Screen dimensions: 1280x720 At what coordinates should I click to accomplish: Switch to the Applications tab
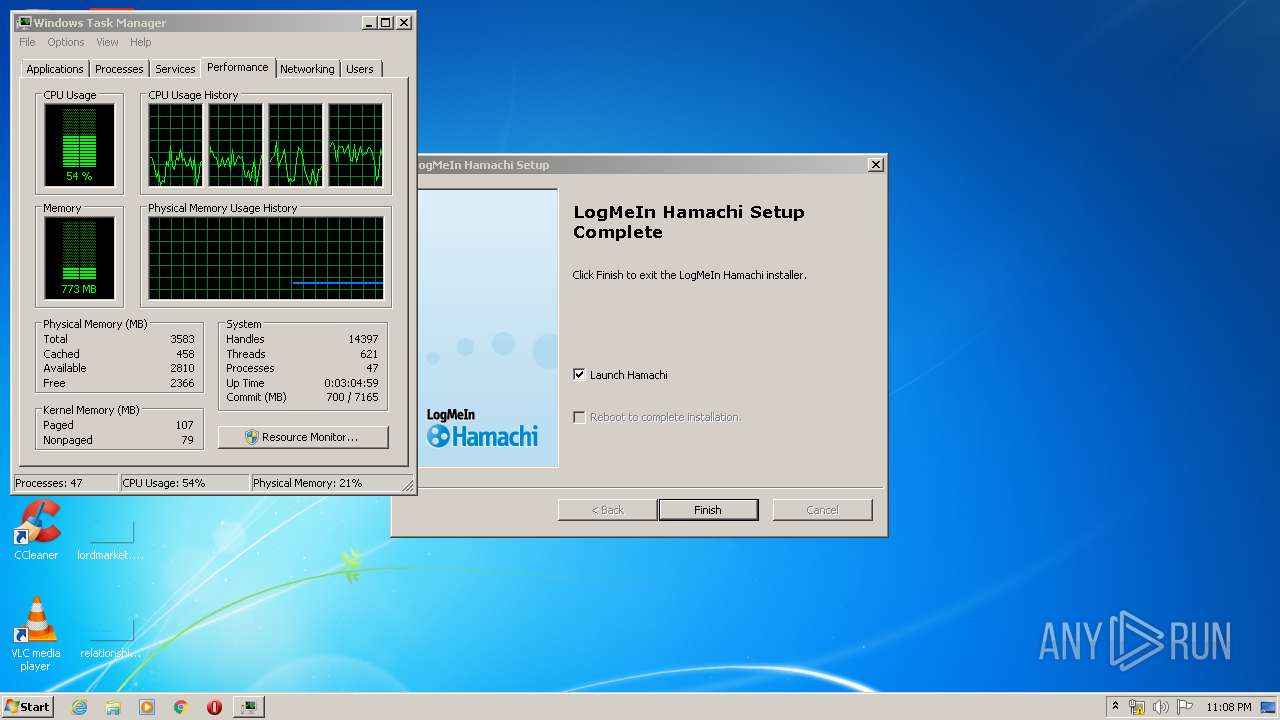(55, 69)
